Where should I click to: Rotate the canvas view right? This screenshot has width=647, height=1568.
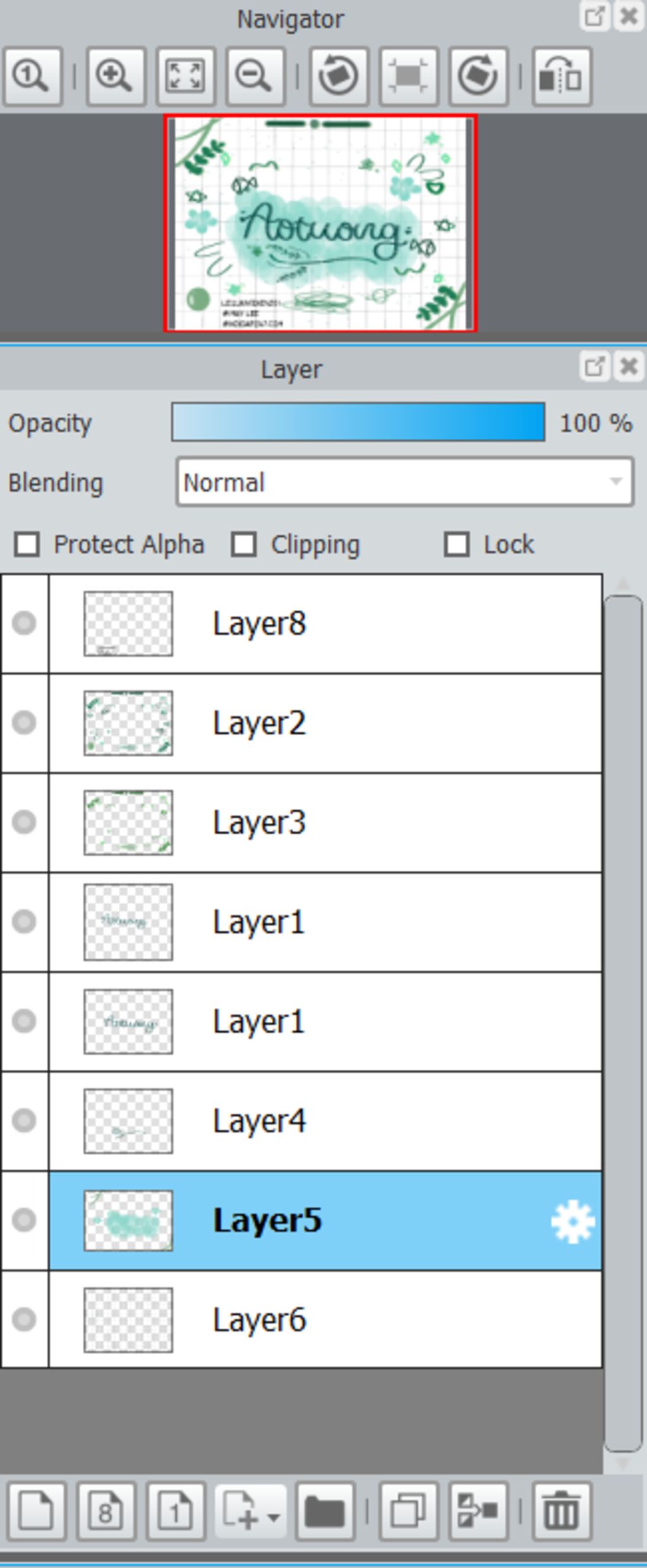(478, 76)
